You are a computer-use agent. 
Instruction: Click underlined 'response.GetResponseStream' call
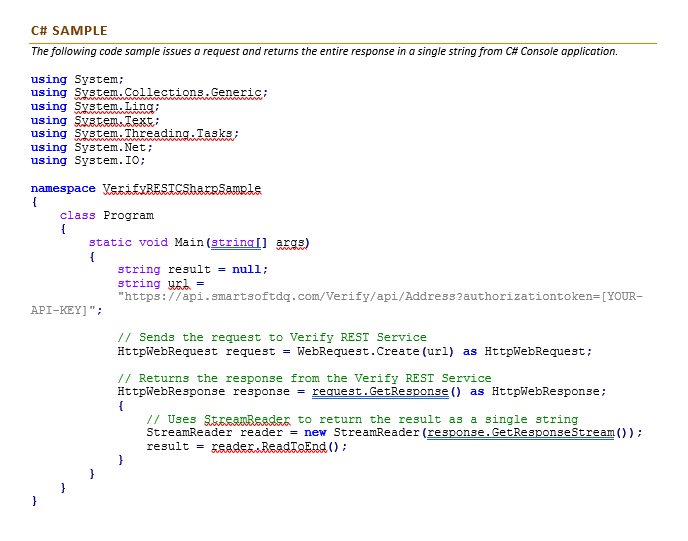pos(520,433)
